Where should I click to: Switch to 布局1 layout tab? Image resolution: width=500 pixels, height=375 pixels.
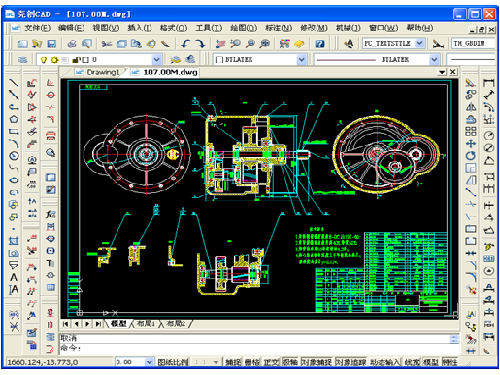(145, 324)
